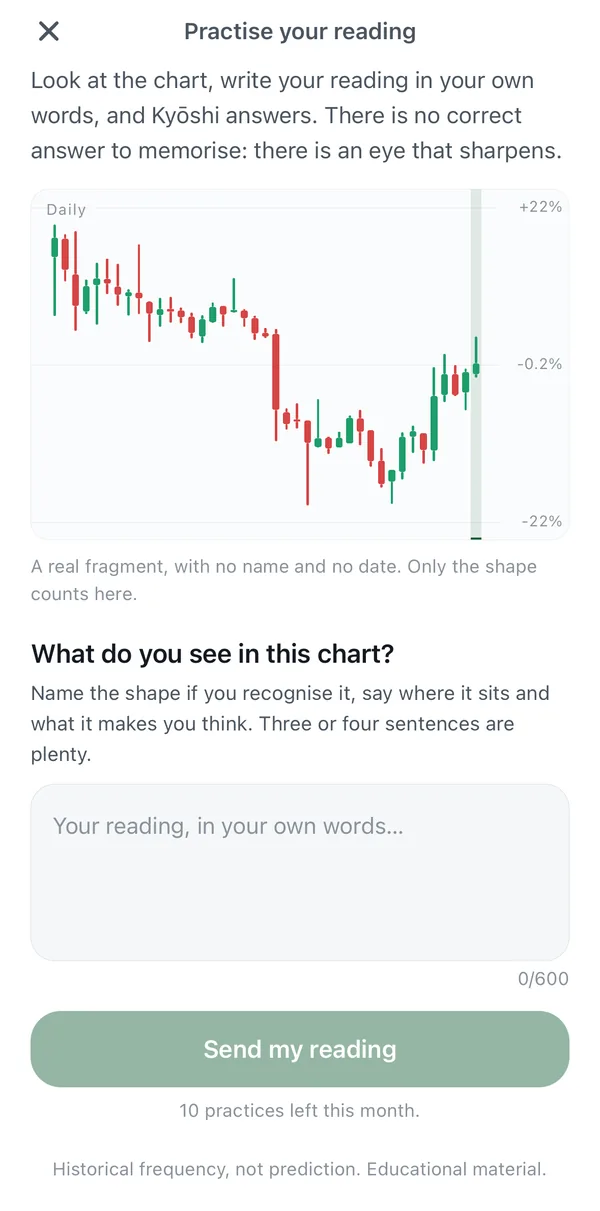Tap the highlighted last candle column
The image size is (600, 1211).
coord(476,364)
